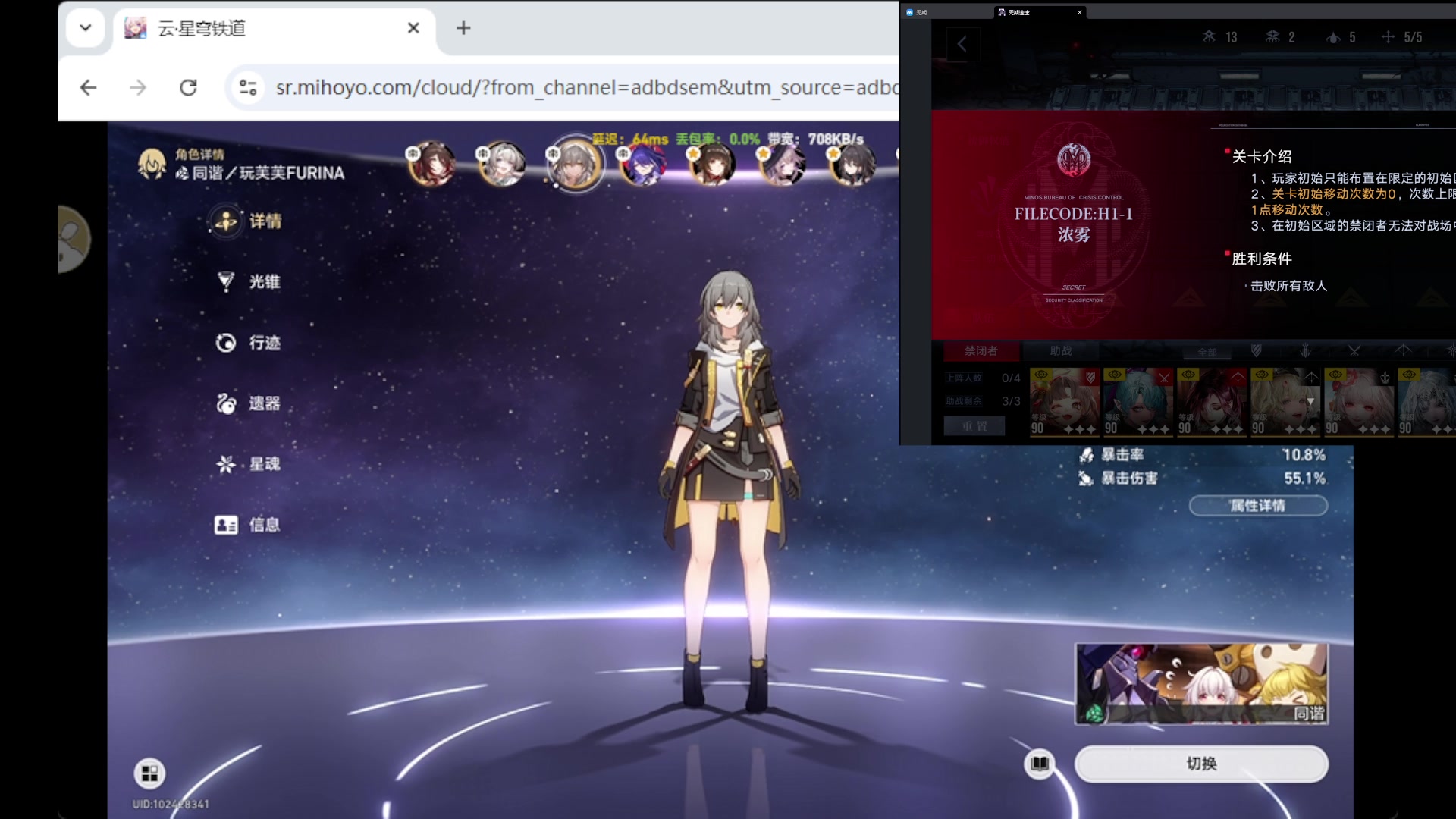Screen dimensions: 1456x819
Task: Go back in Chrome
Action: (x=89, y=87)
